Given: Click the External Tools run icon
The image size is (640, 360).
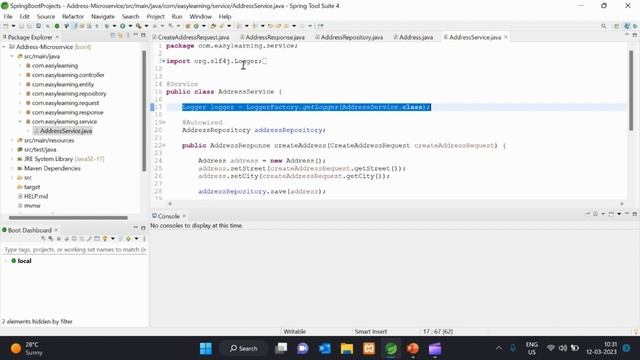Looking at the screenshot, I should [139, 26].
